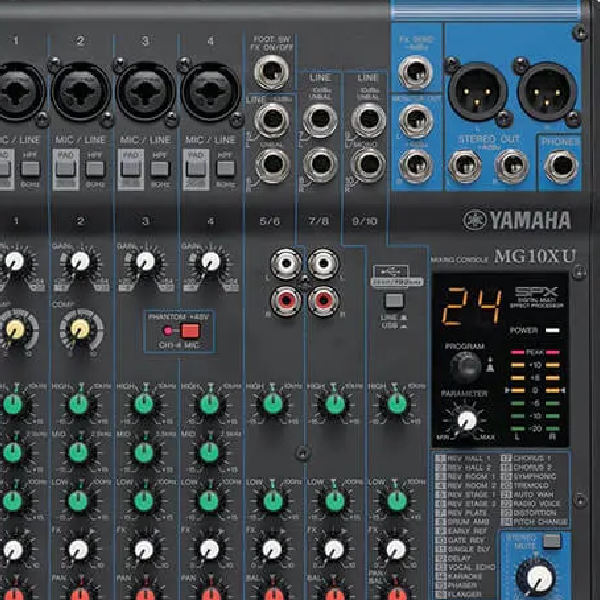The image size is (600, 600).
Task: Click the channel 2 MID EQ knob
Action: (78, 452)
